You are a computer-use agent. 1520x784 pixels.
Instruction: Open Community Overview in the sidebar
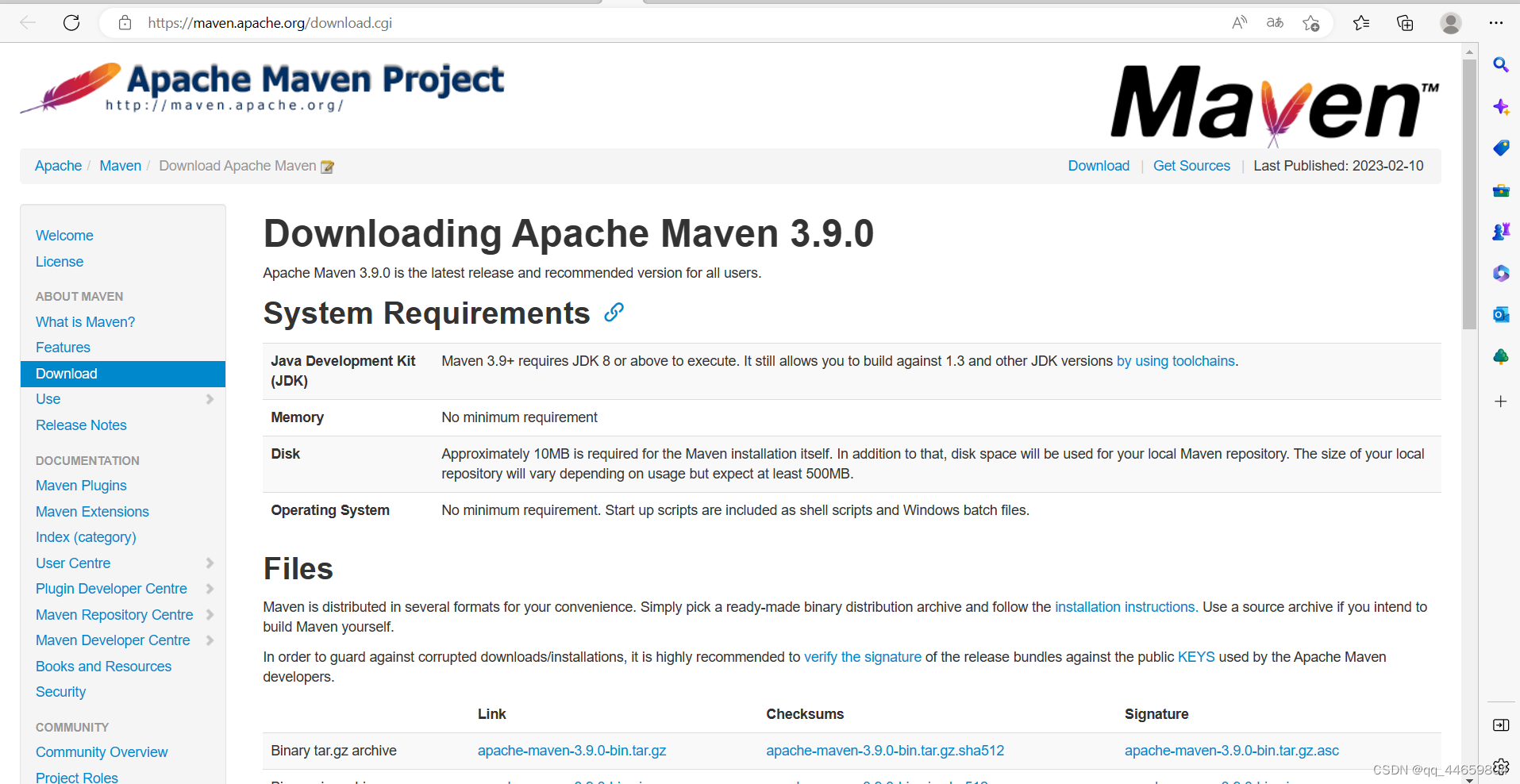tap(102, 752)
